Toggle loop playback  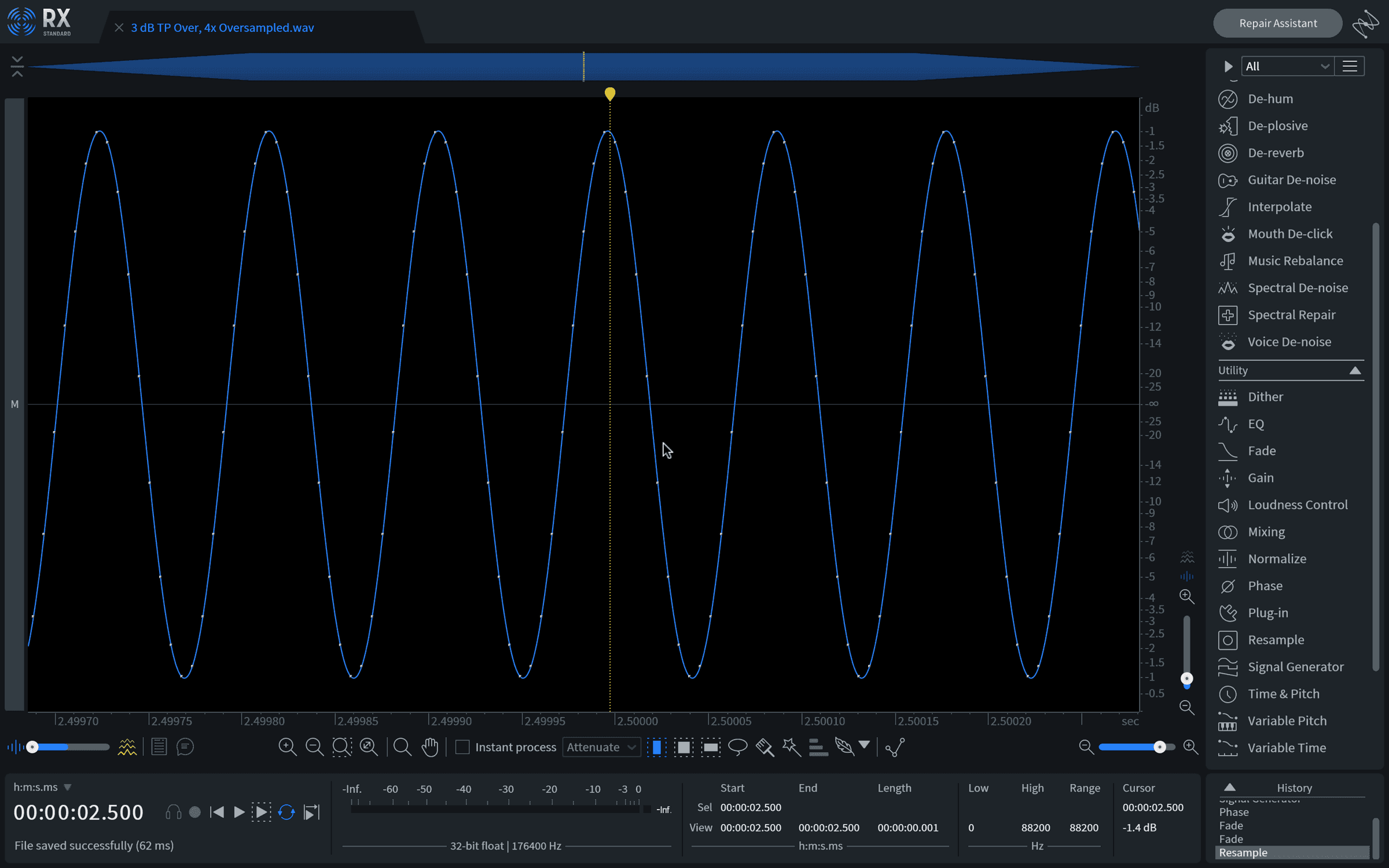[x=286, y=812]
